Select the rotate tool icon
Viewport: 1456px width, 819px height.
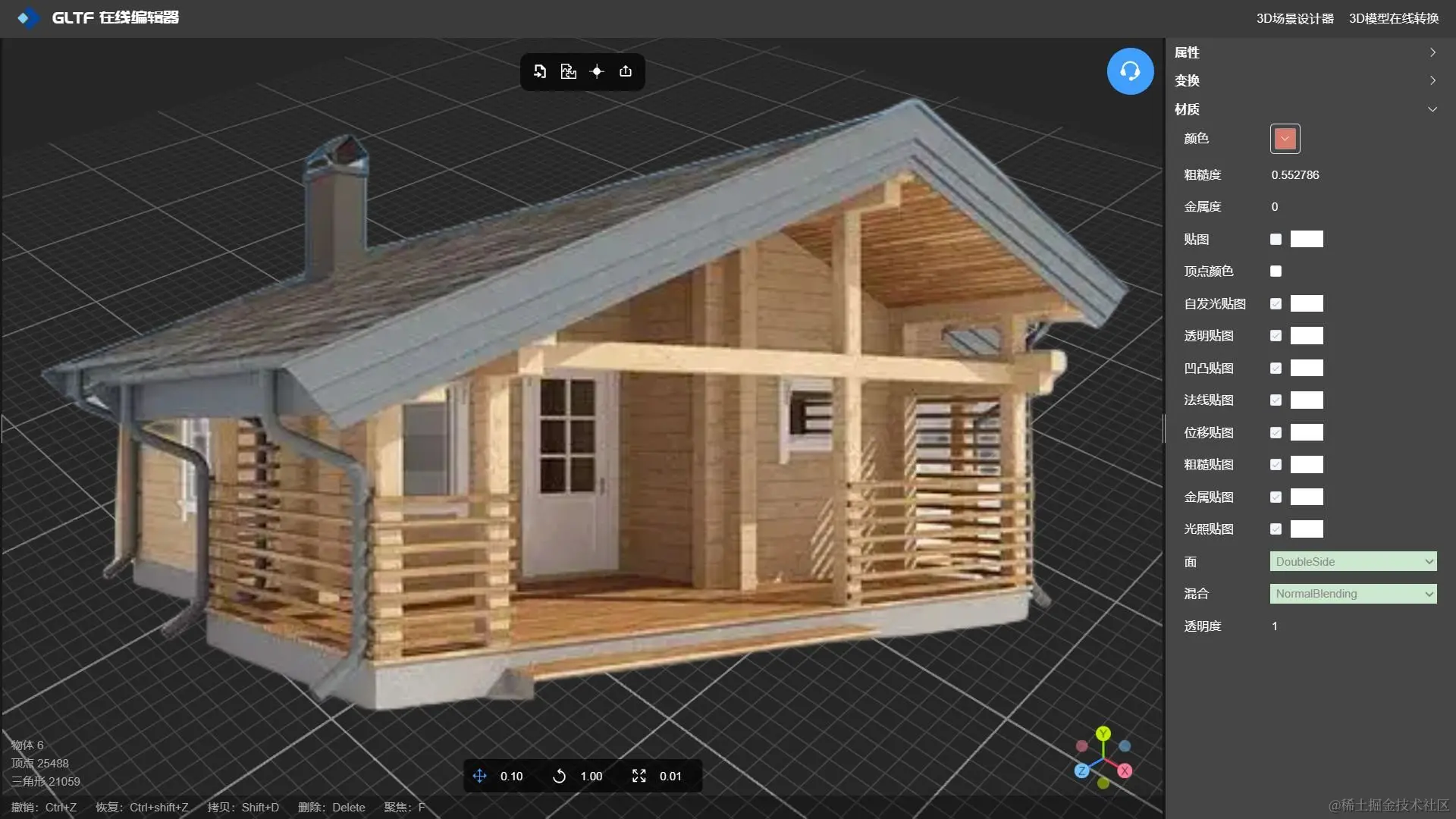[559, 776]
